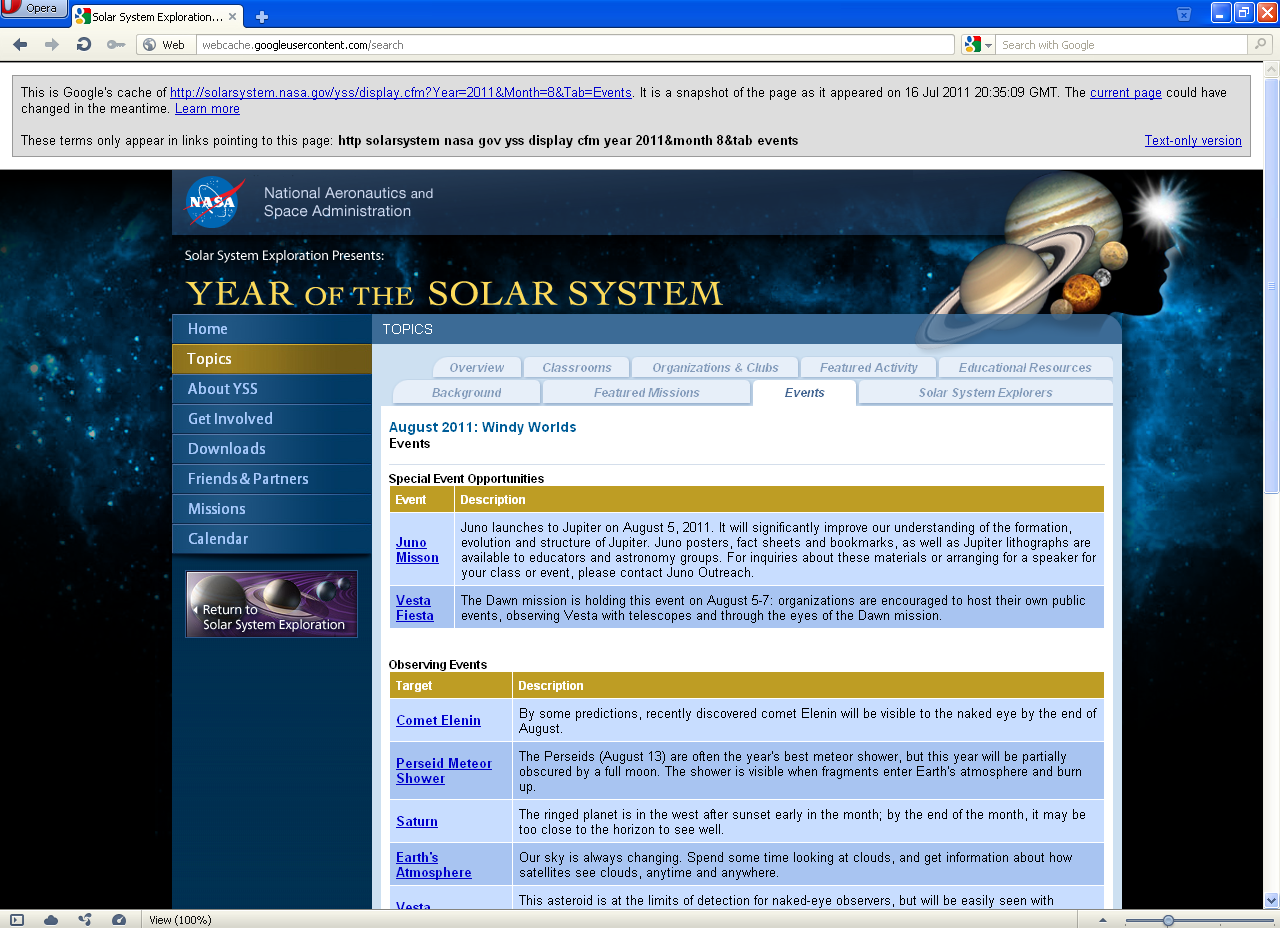The width and height of the screenshot is (1280, 928).
Task: Open About YSS in the sidebar
Action: click(x=272, y=389)
